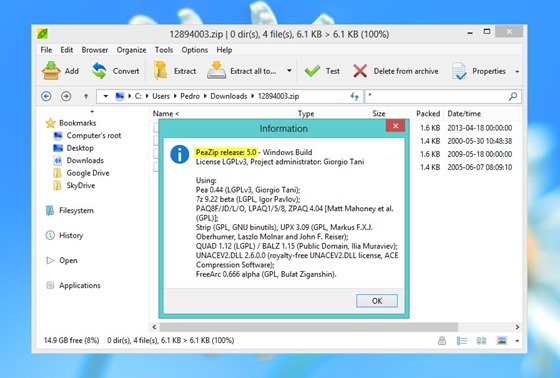Screen dimensions: 560x378
Task: Click the Extract all to... icon
Action: point(216,70)
